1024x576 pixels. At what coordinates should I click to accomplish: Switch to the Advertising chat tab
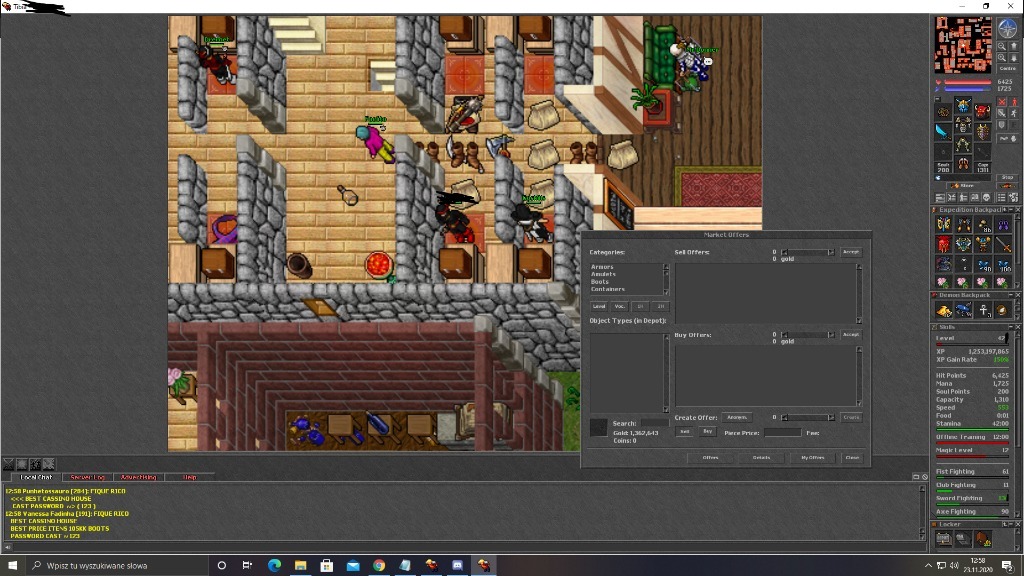[x=138, y=477]
